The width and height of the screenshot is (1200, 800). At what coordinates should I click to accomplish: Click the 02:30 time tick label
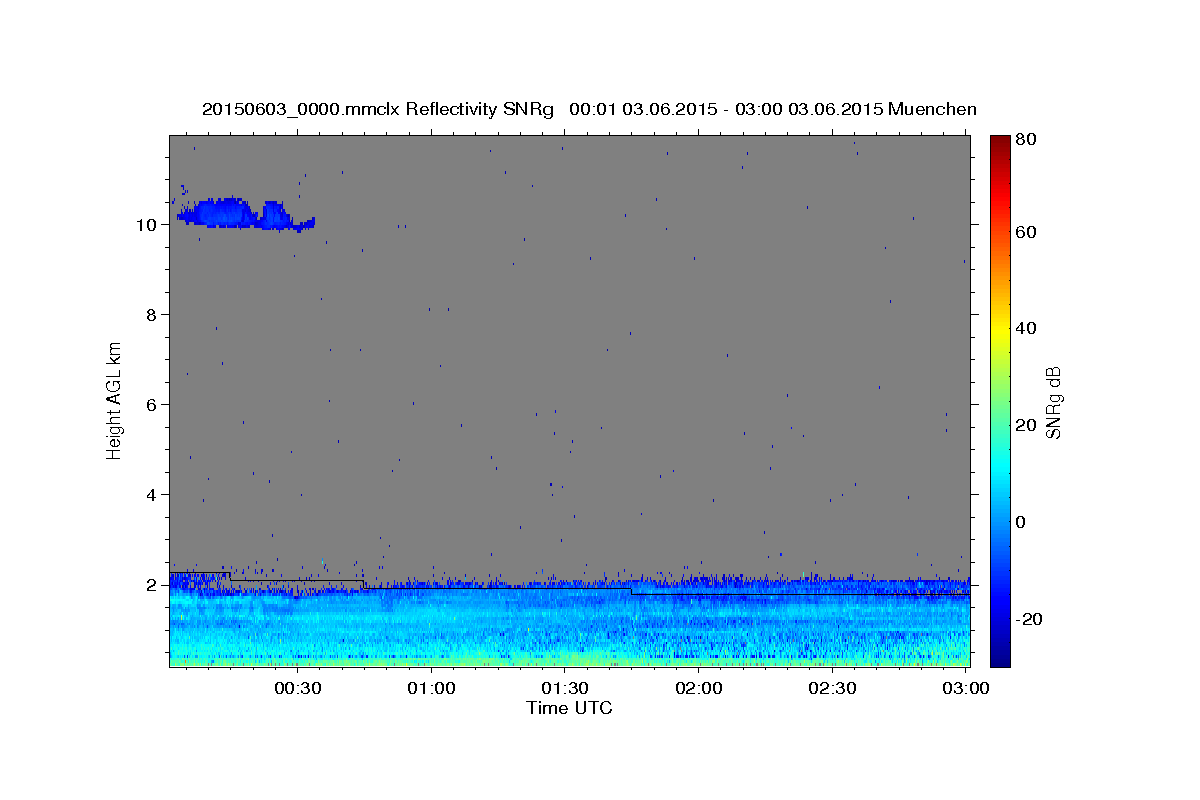[832, 688]
